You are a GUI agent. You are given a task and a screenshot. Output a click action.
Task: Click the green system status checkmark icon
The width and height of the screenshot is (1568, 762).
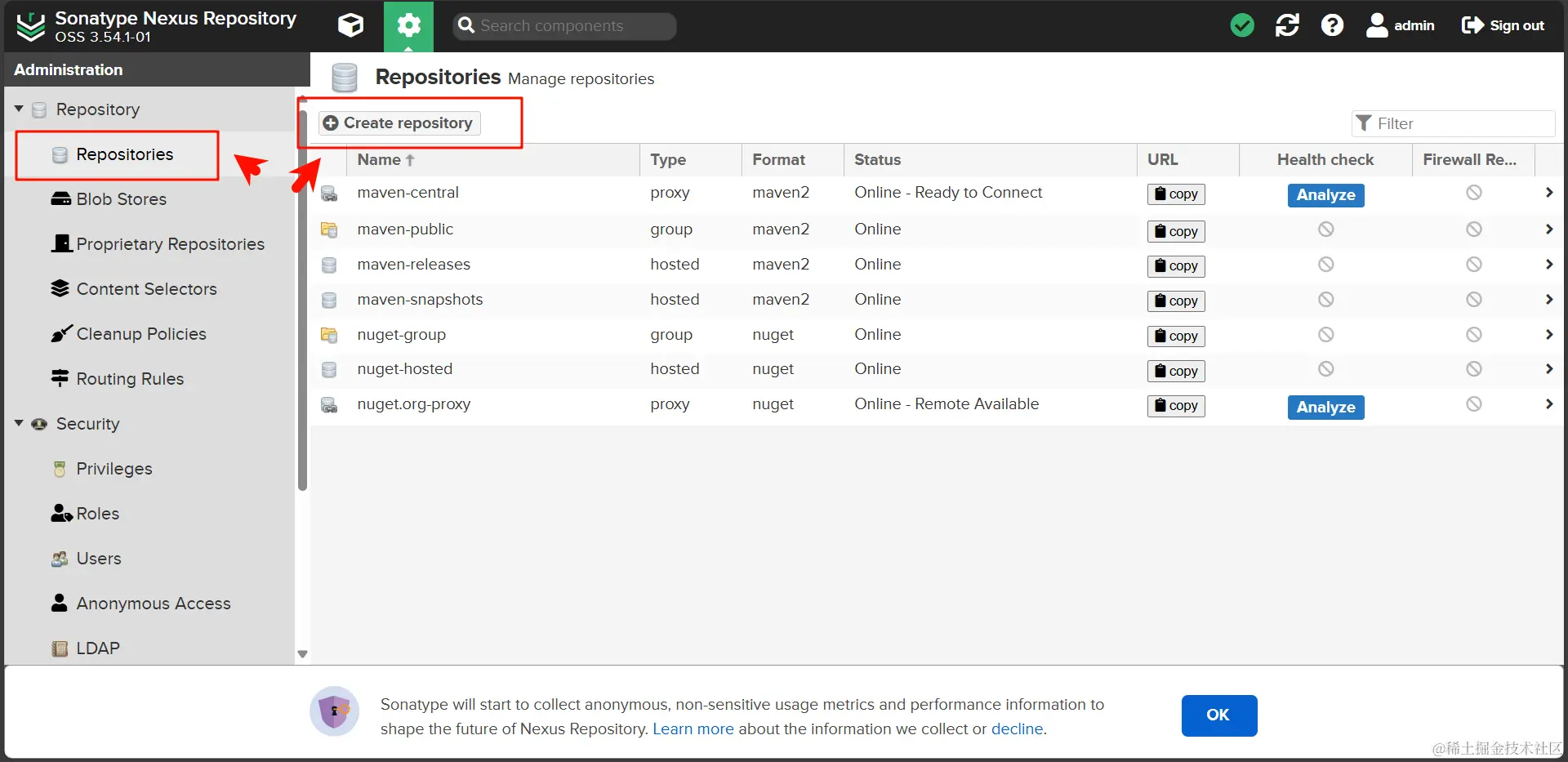(x=1242, y=26)
